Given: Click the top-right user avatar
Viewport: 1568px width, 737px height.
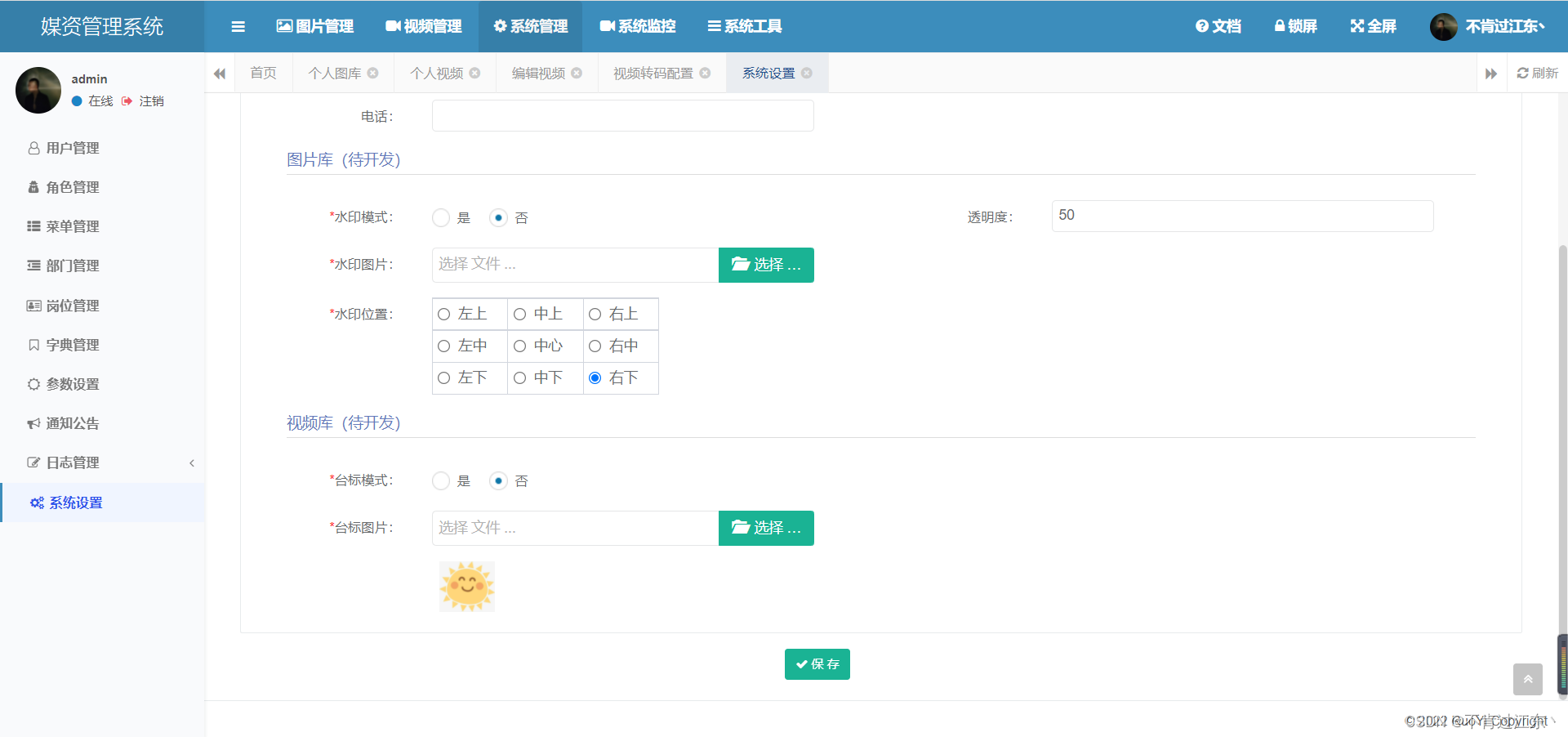Looking at the screenshot, I should pyautogui.click(x=1444, y=26).
